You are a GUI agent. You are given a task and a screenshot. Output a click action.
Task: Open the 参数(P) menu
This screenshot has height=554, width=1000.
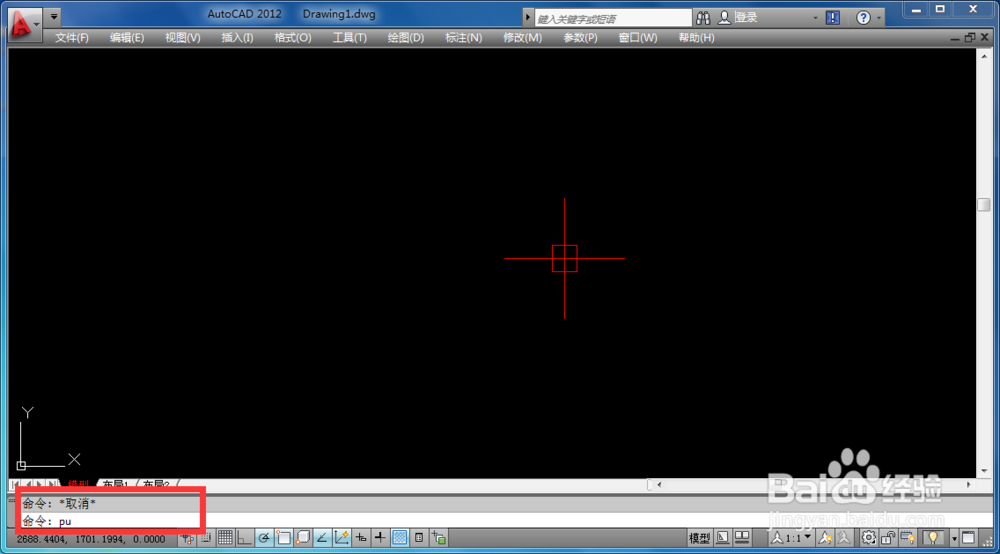pos(580,38)
